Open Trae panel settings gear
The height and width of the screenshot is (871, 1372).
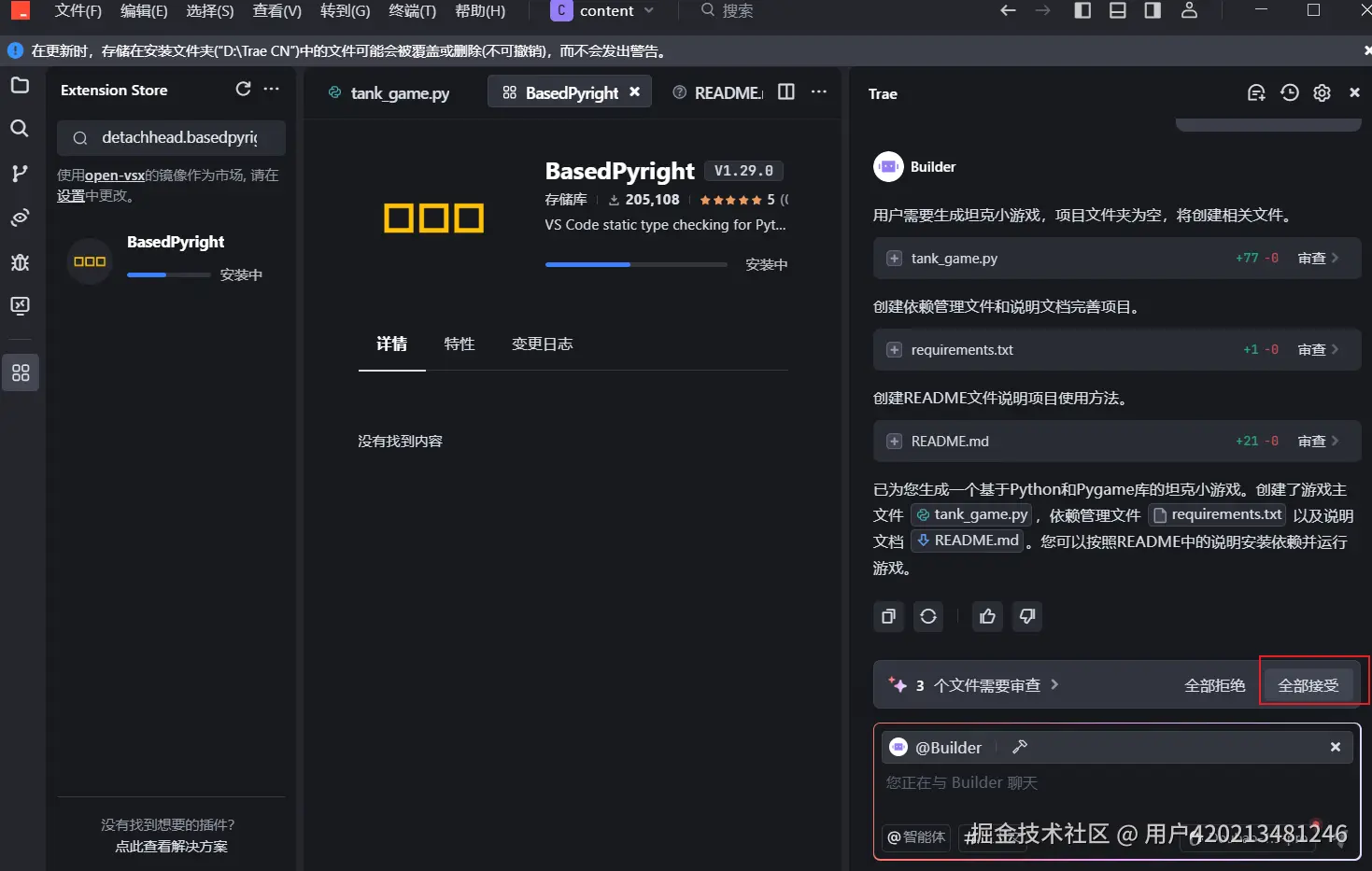coord(1322,92)
